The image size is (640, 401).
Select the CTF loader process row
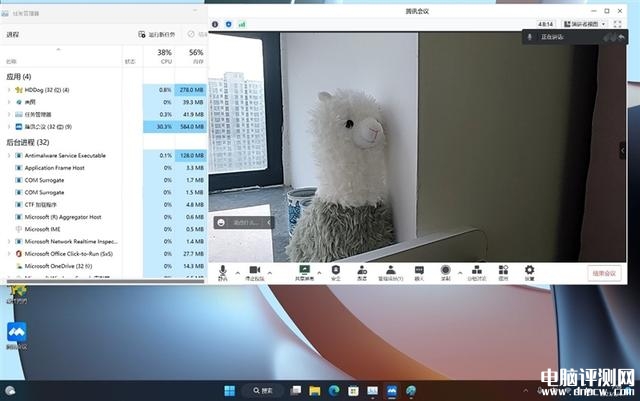click(104, 205)
